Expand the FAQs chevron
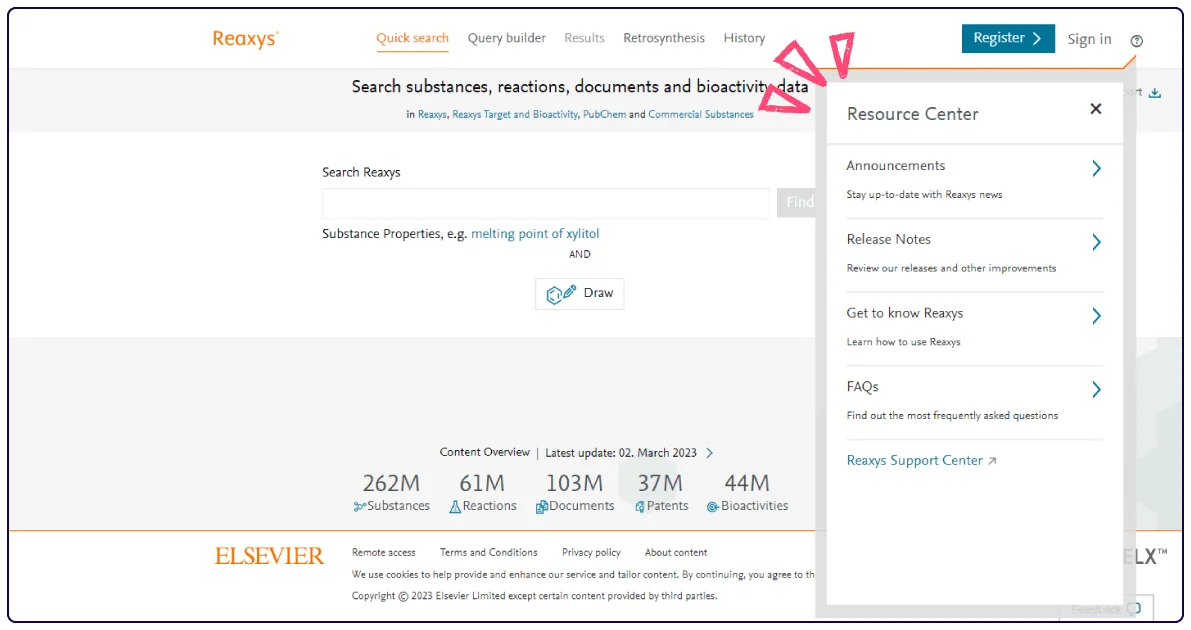 pyautogui.click(x=1096, y=390)
